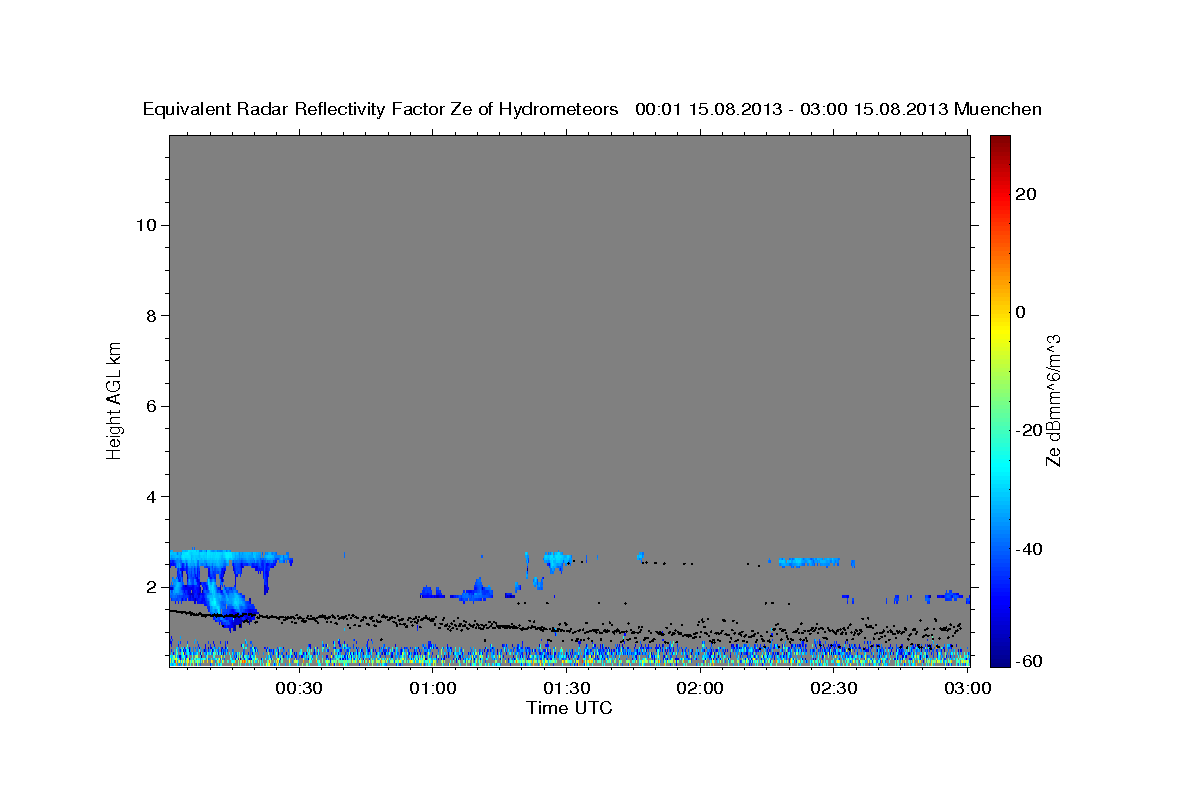Click the plot title text
Screen dimensions: 1200x800
(x=592, y=109)
